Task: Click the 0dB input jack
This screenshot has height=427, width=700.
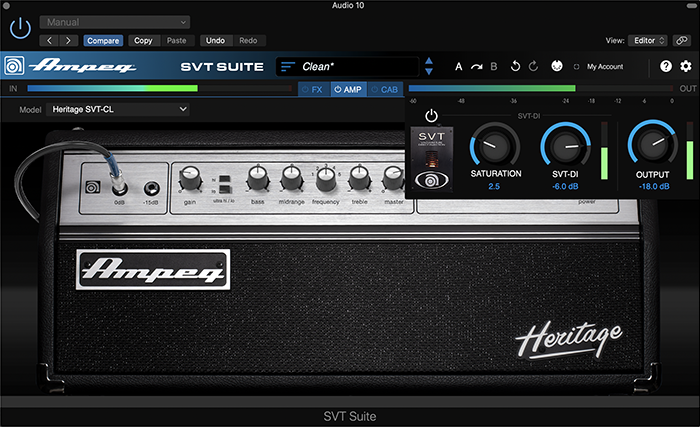Action: [119, 187]
